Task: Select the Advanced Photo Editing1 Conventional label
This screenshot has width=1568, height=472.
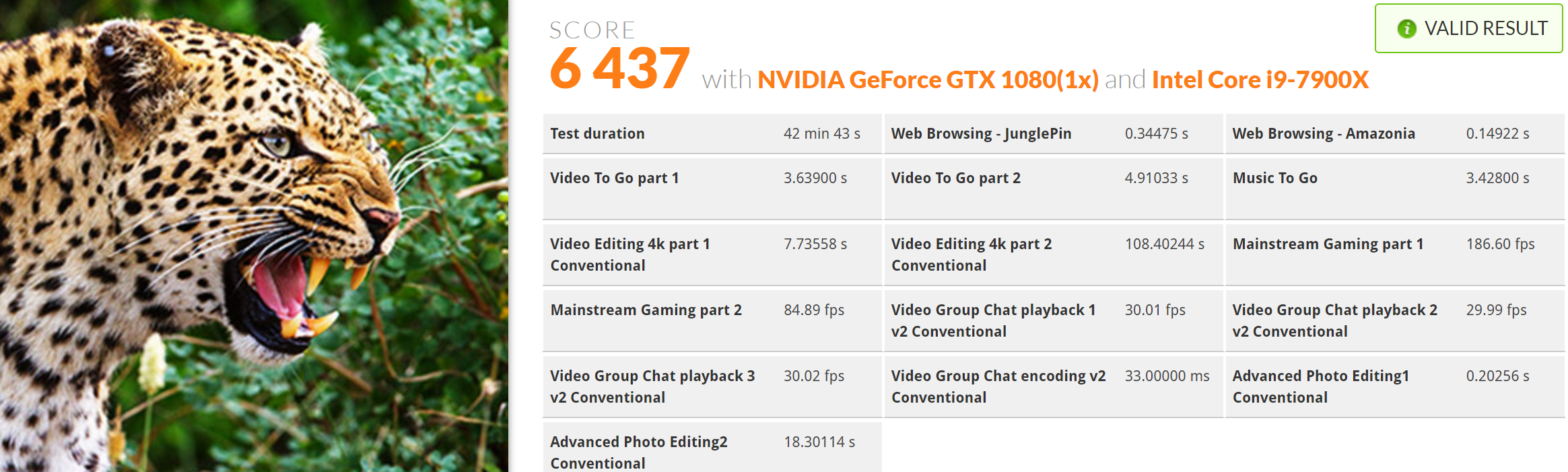Action: [1320, 386]
